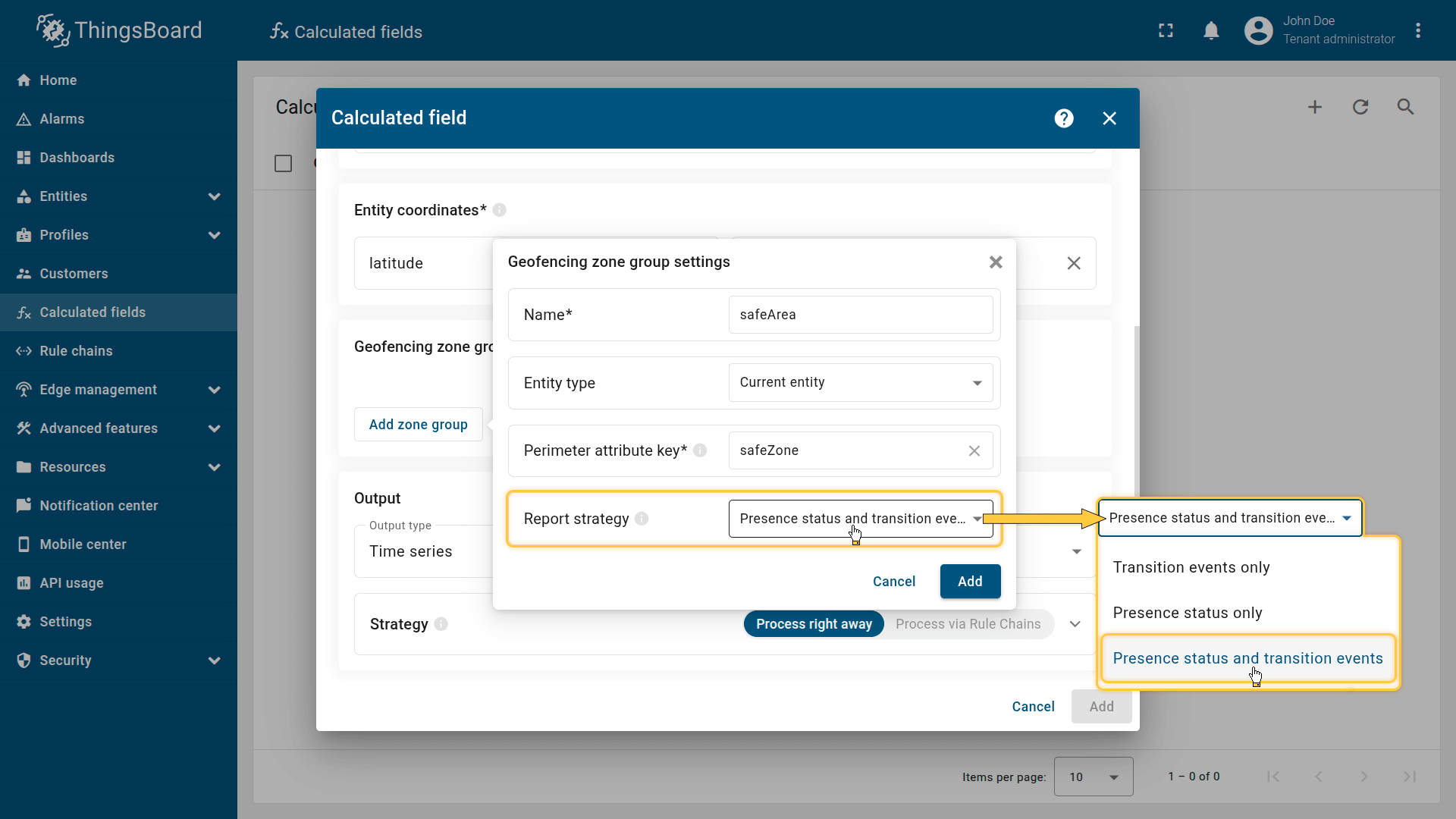Open Rule chains from sidebar
The height and width of the screenshot is (819, 1456).
point(76,351)
